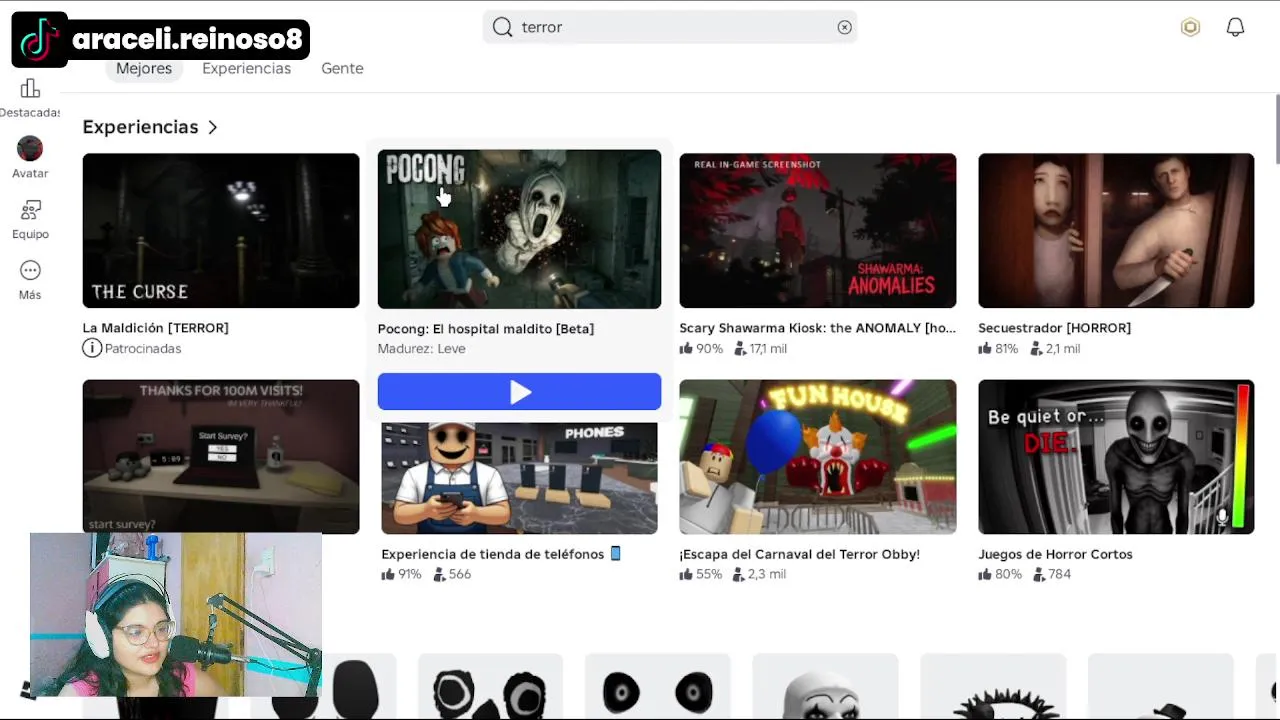The image size is (1280, 720).
Task: Open Destacadas charts icon in sidebar
Action: point(30,89)
